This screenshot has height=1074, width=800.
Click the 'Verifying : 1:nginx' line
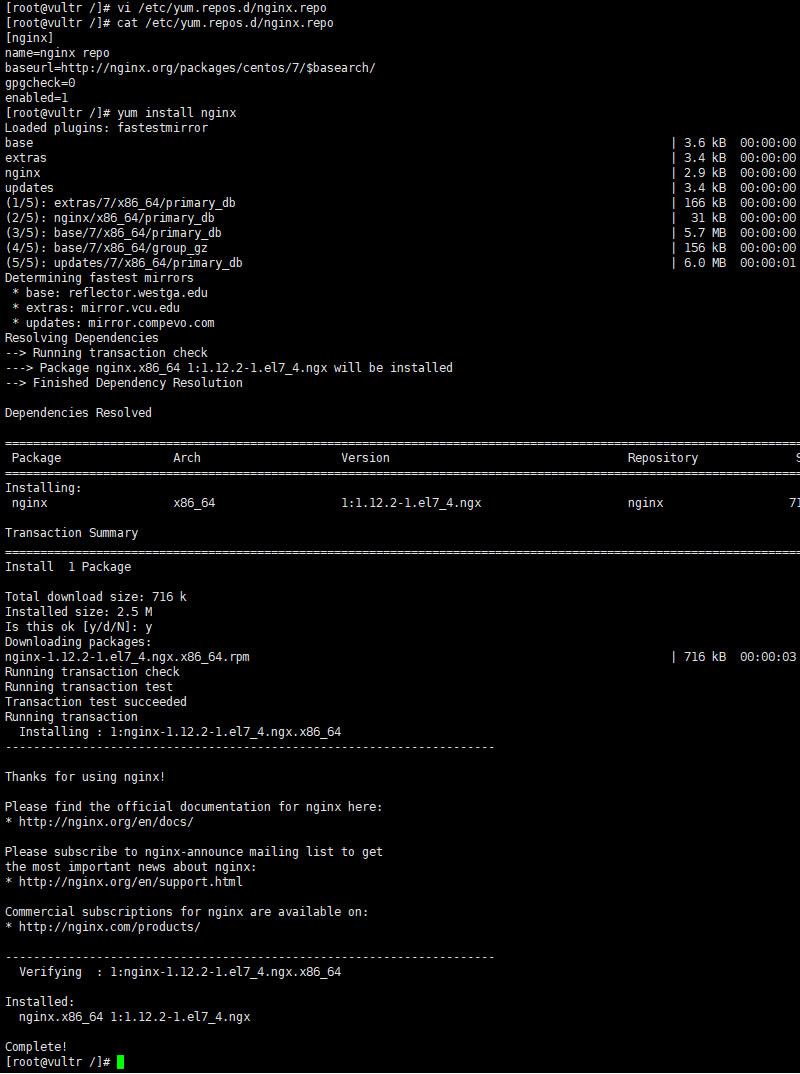pos(180,973)
